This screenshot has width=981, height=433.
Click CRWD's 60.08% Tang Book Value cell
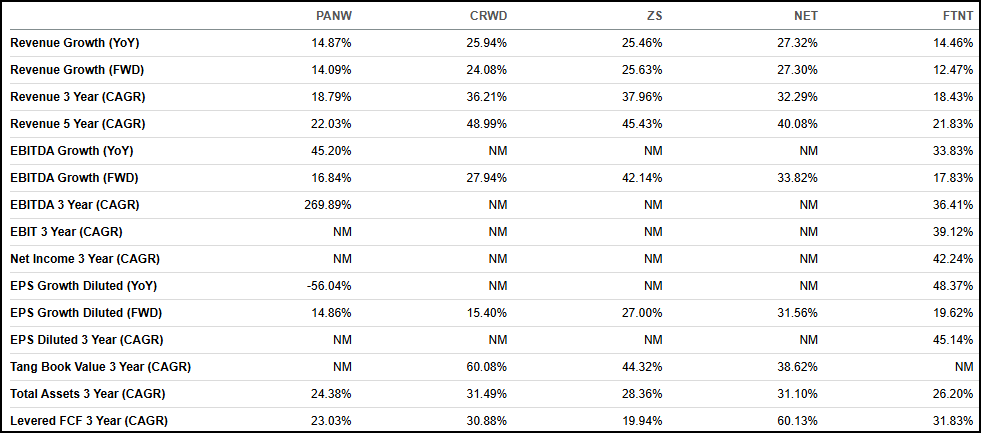(488, 366)
